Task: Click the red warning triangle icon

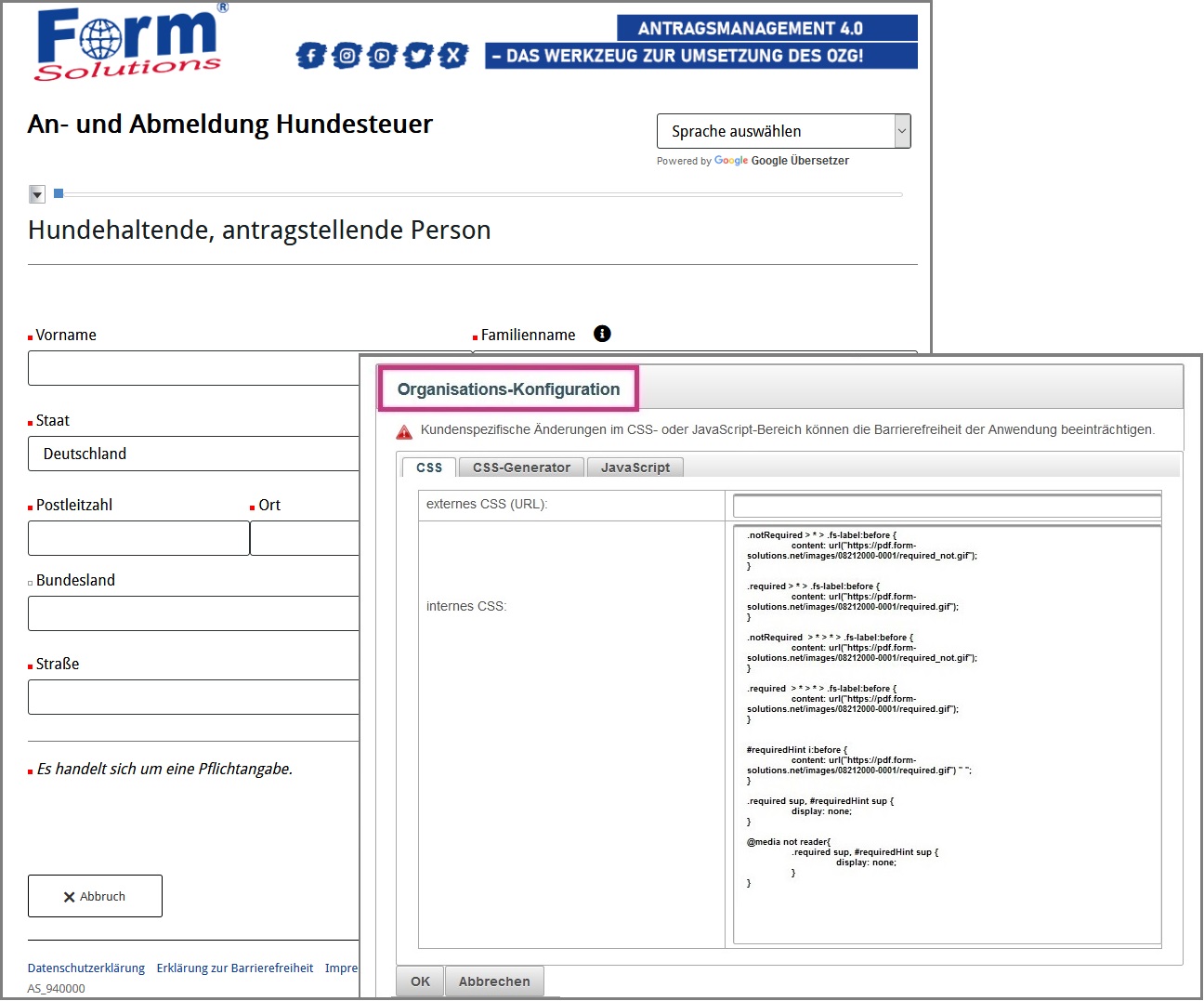Action: (x=404, y=431)
